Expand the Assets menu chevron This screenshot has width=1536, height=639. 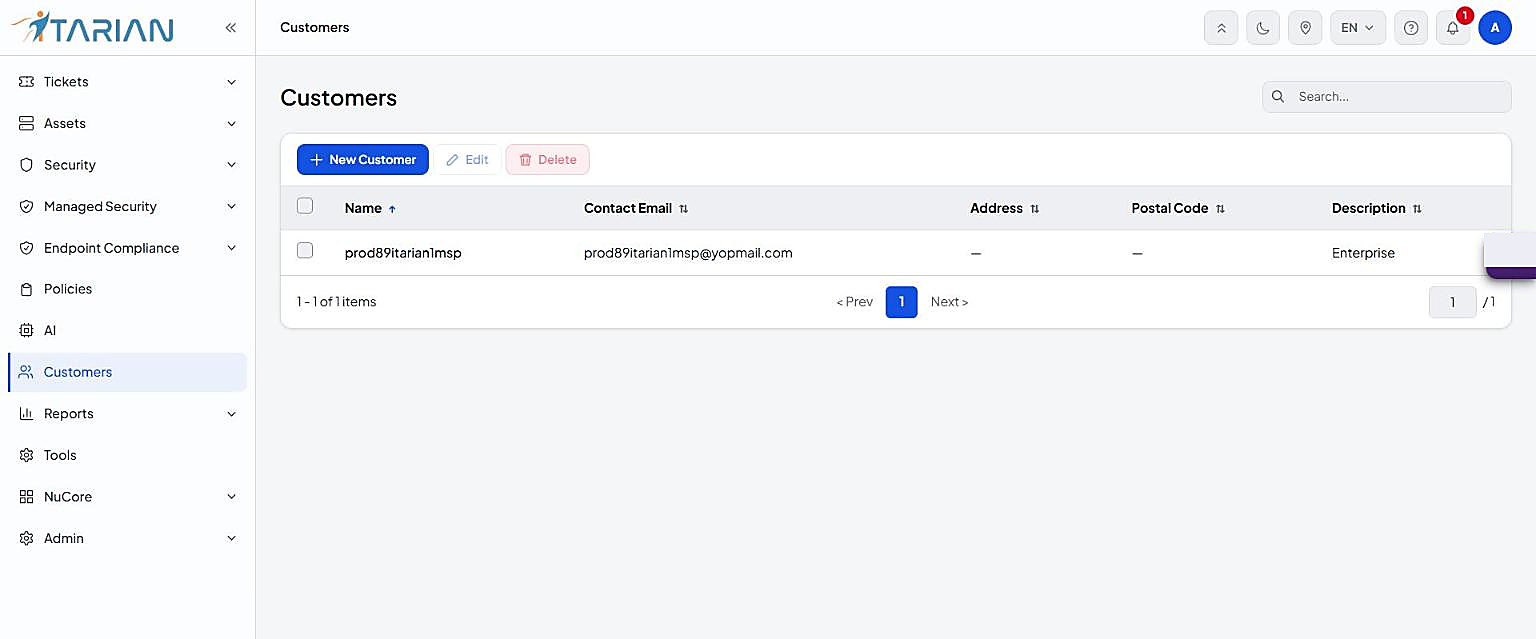tap(231, 124)
